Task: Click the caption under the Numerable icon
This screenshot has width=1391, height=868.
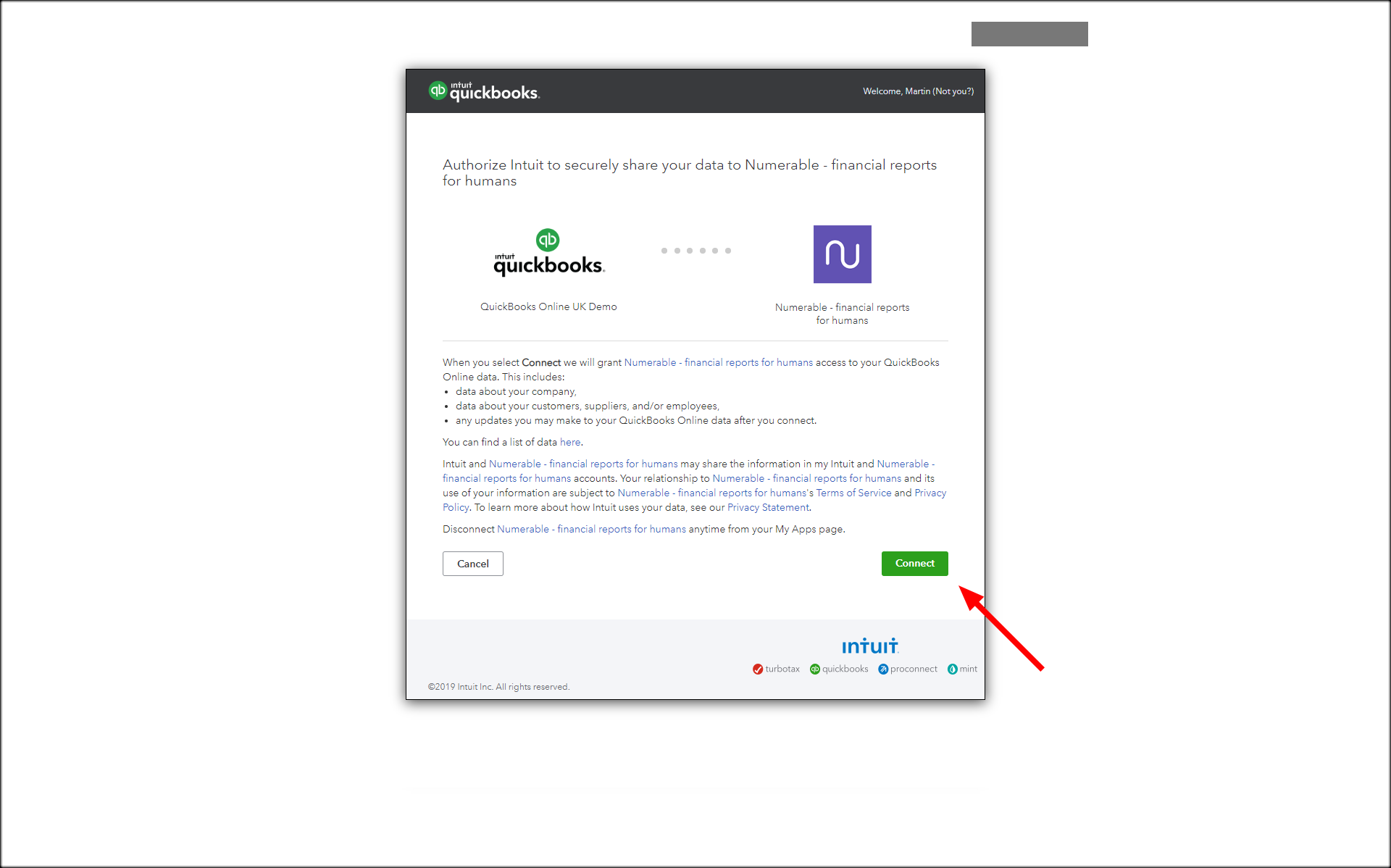Action: (x=842, y=314)
